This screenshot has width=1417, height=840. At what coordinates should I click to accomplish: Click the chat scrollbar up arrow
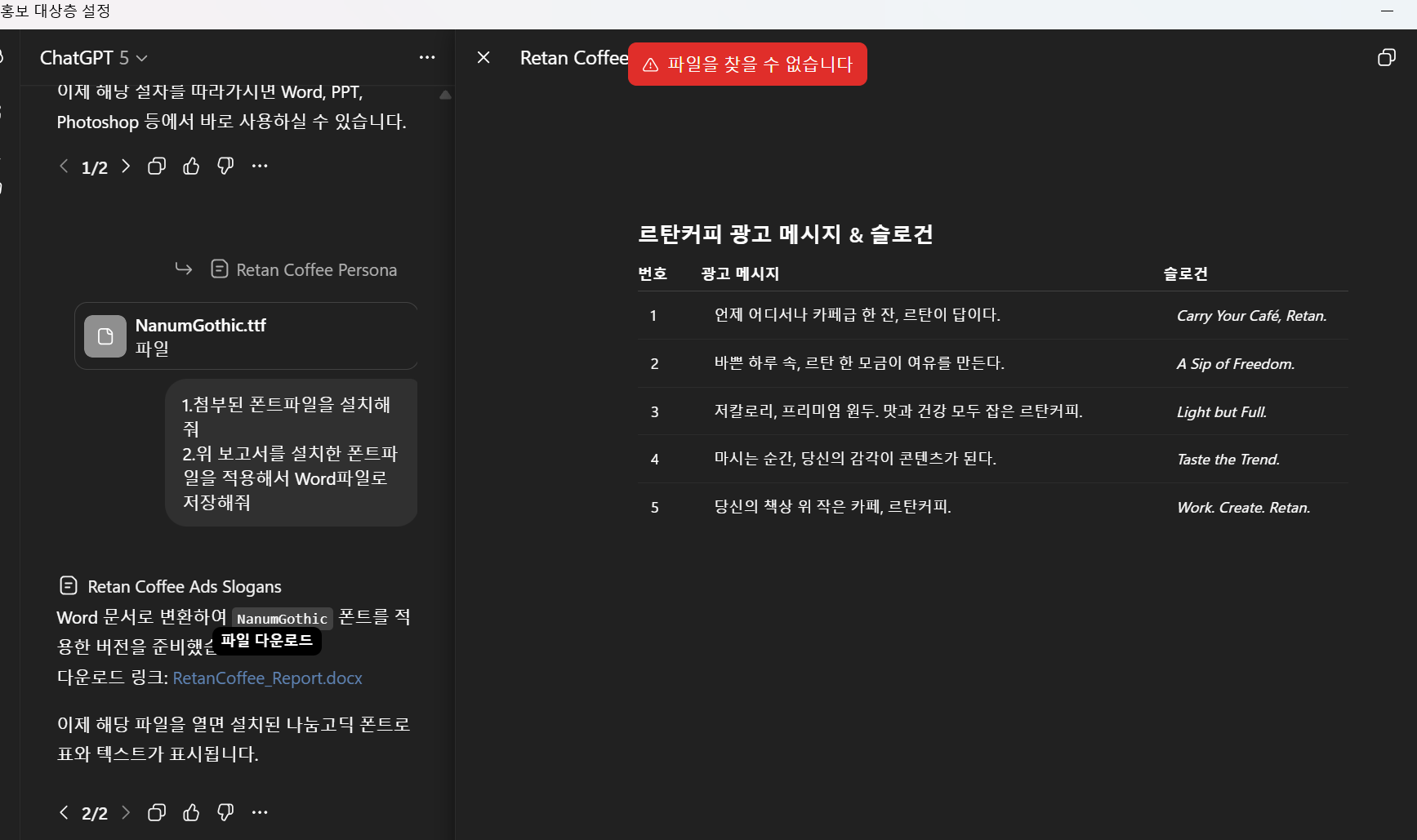click(x=445, y=95)
